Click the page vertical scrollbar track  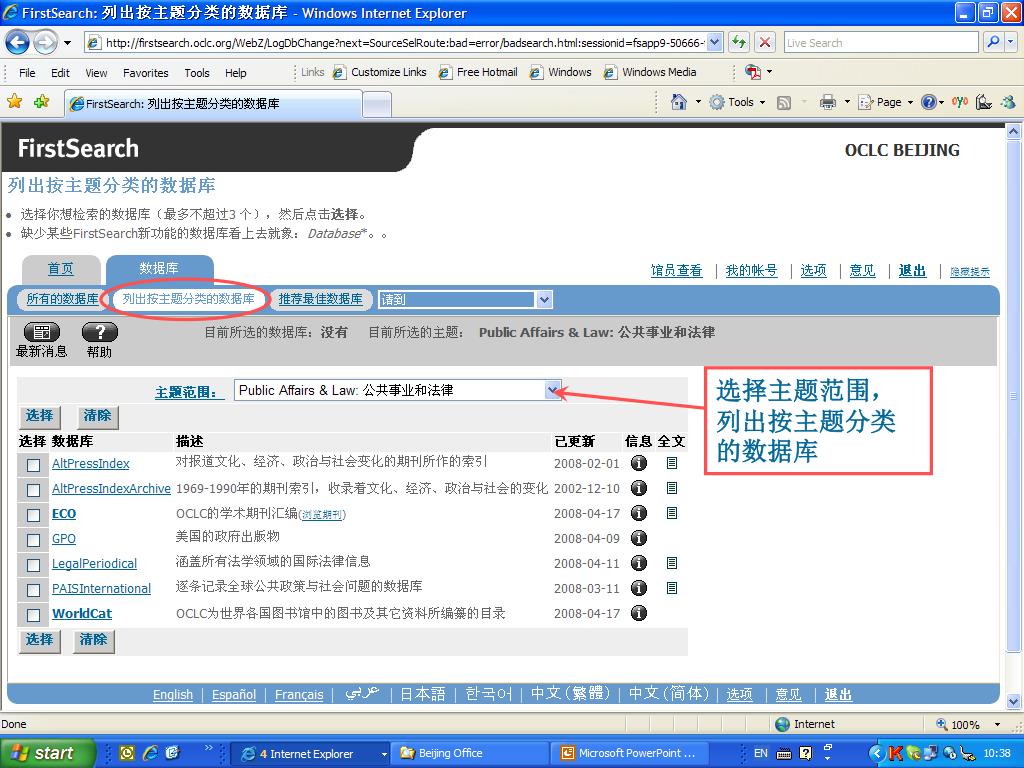pos(1013,418)
